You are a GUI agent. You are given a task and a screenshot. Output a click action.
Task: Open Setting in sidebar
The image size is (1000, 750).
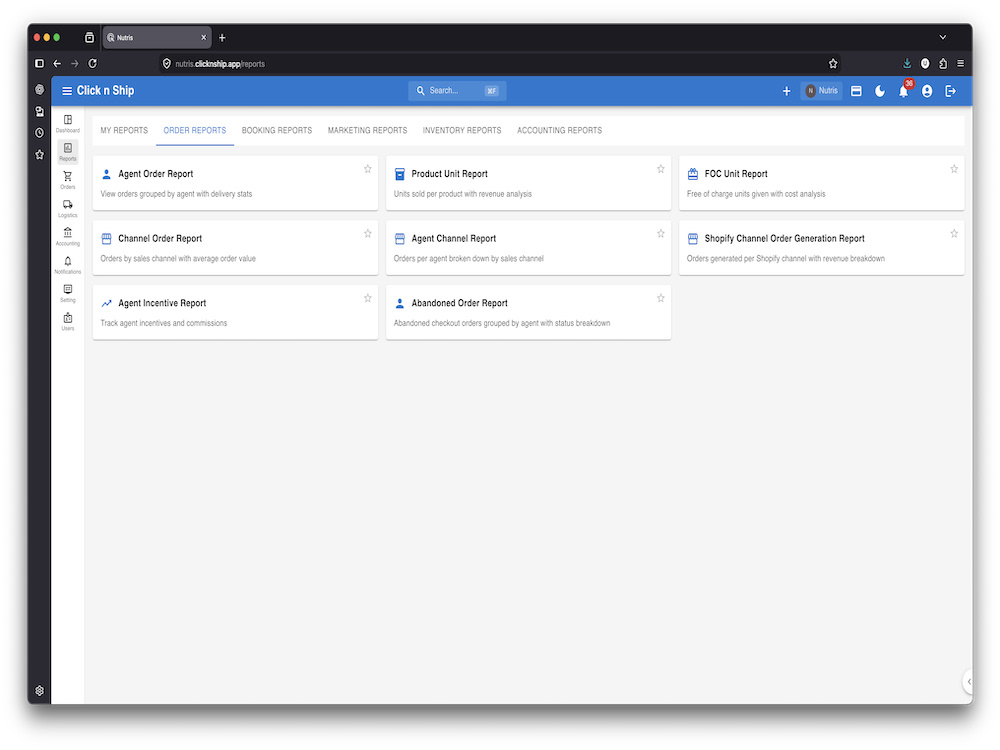[68, 293]
